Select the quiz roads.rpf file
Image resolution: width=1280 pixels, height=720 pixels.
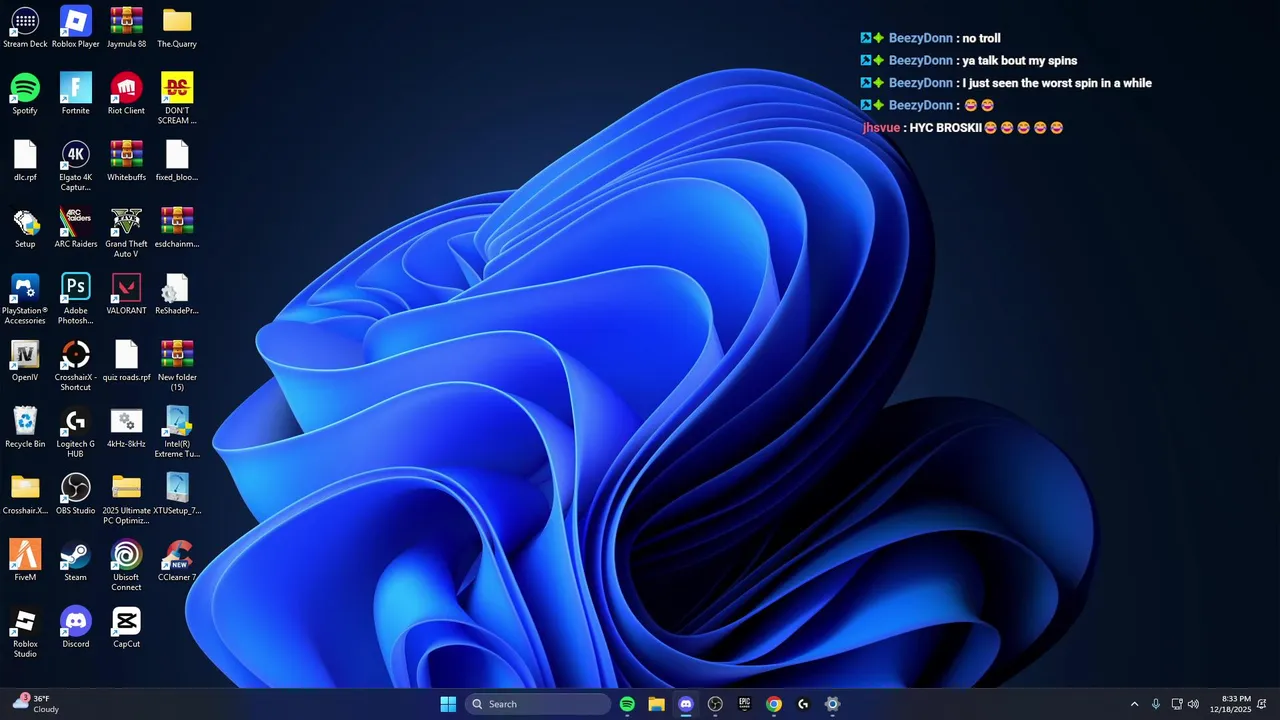126,361
